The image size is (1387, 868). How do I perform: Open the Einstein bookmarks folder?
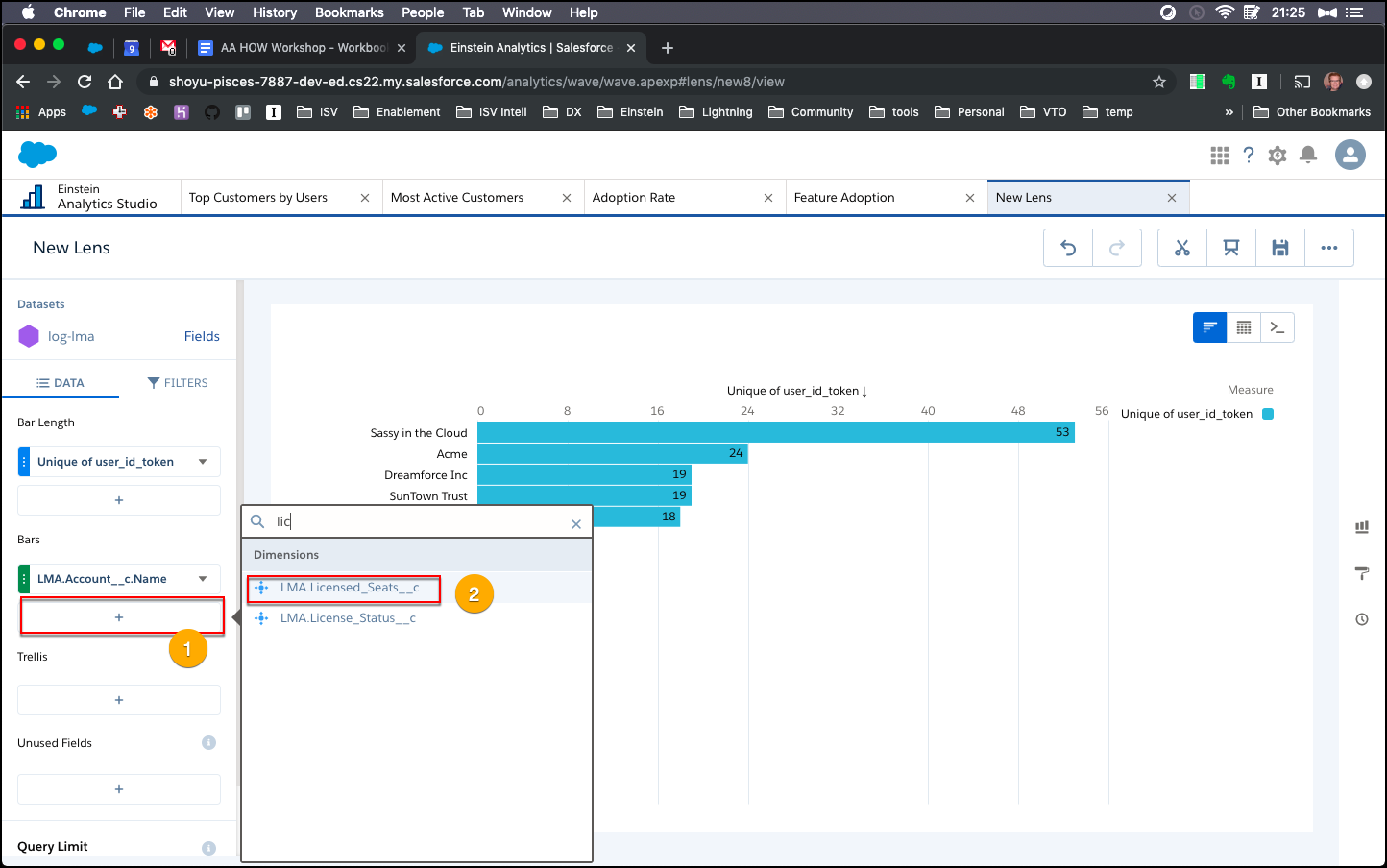[x=630, y=112]
